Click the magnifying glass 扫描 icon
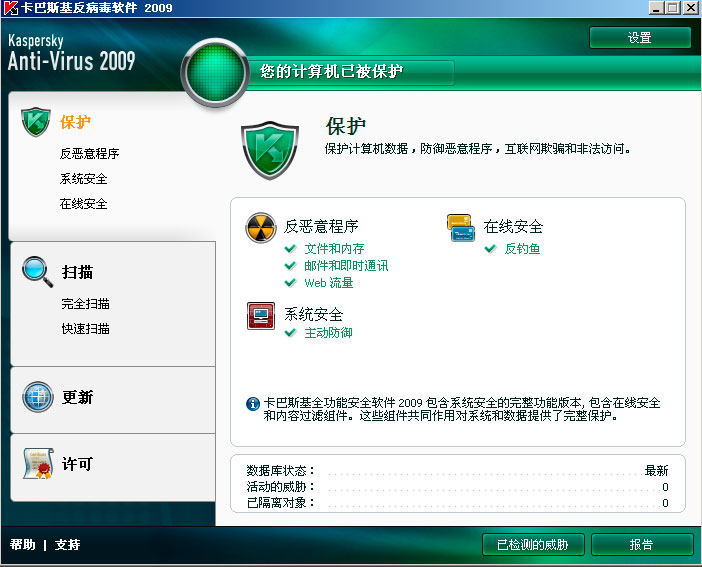 pyautogui.click(x=37, y=272)
